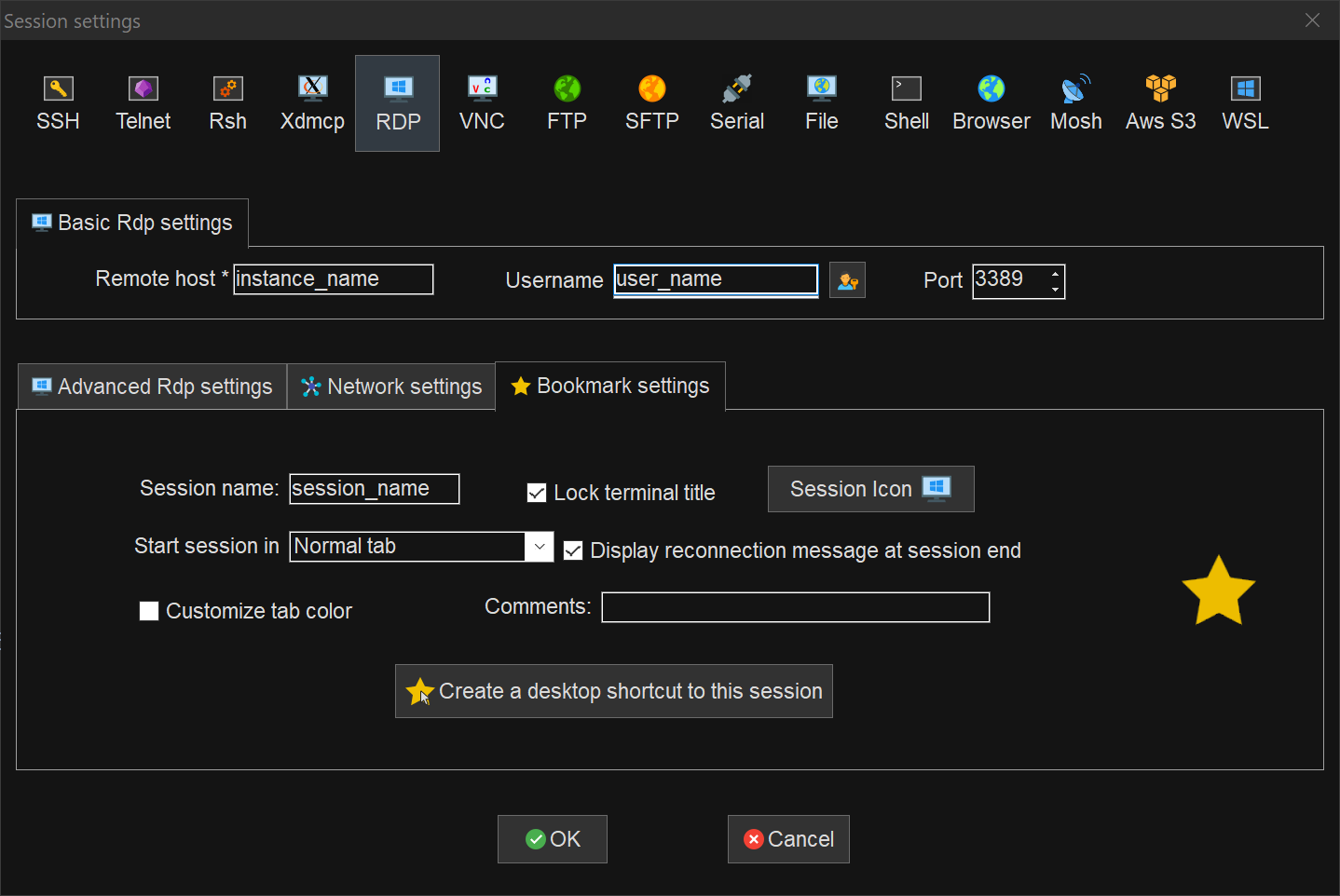Select the Serial session type
Screen dimensions: 1340x896
737,103
